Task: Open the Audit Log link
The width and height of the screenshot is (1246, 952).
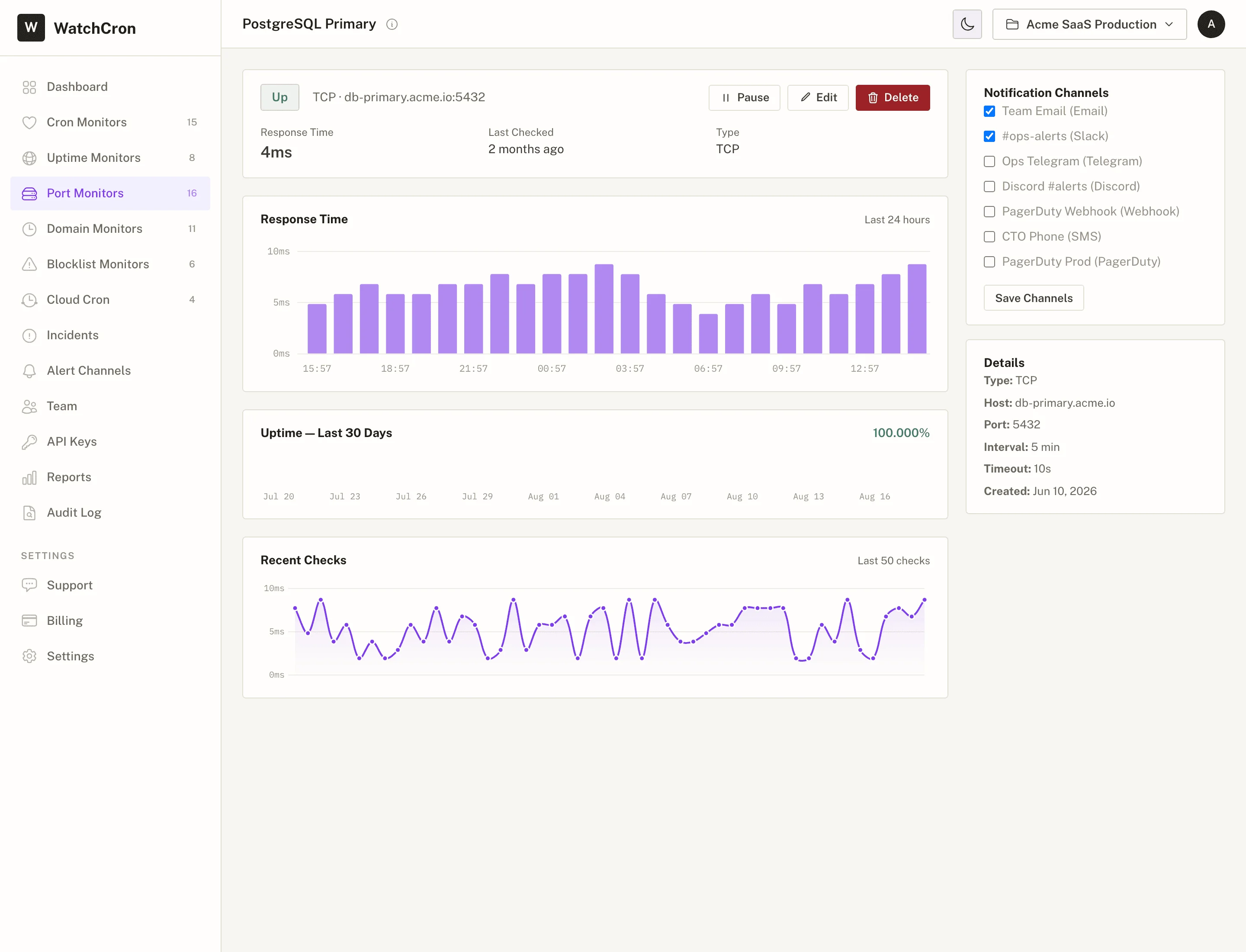Action: pos(110,513)
